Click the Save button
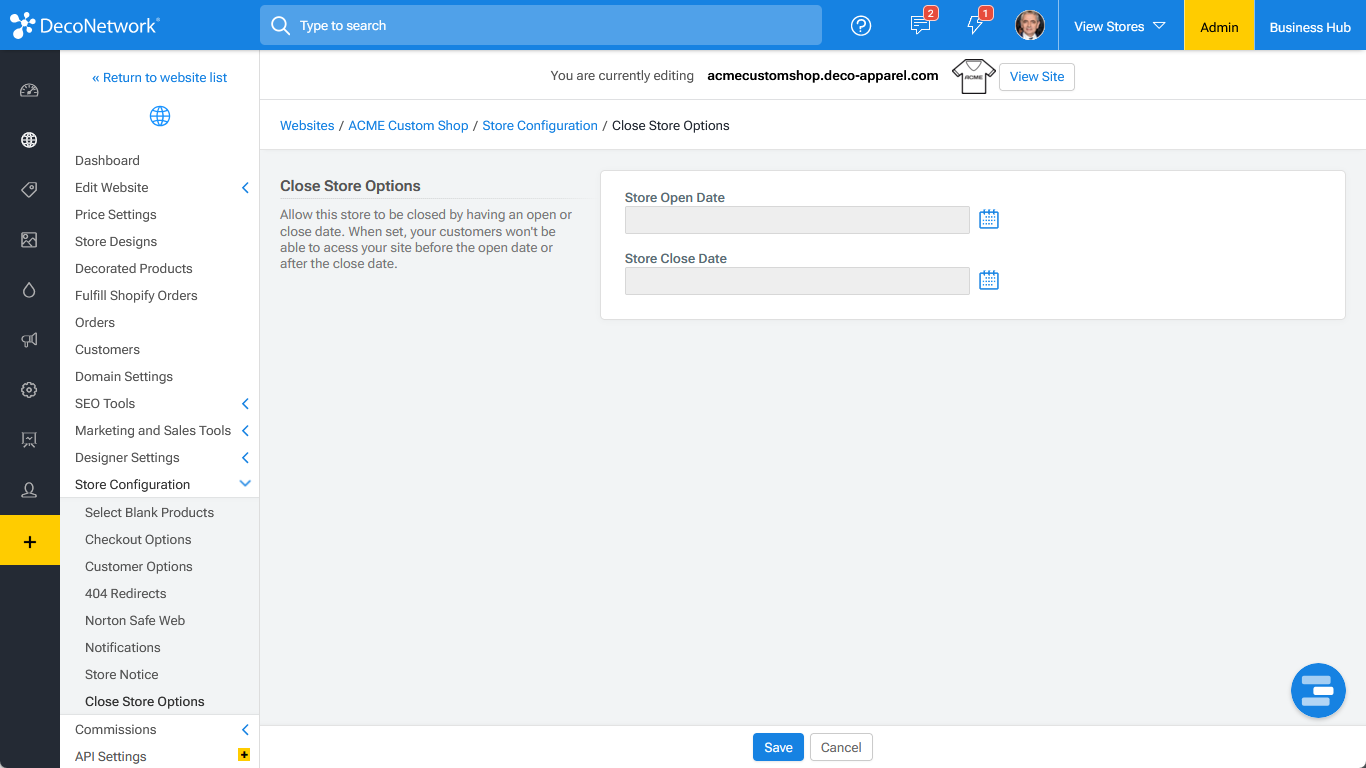This screenshot has height=768, width=1366. click(x=778, y=747)
